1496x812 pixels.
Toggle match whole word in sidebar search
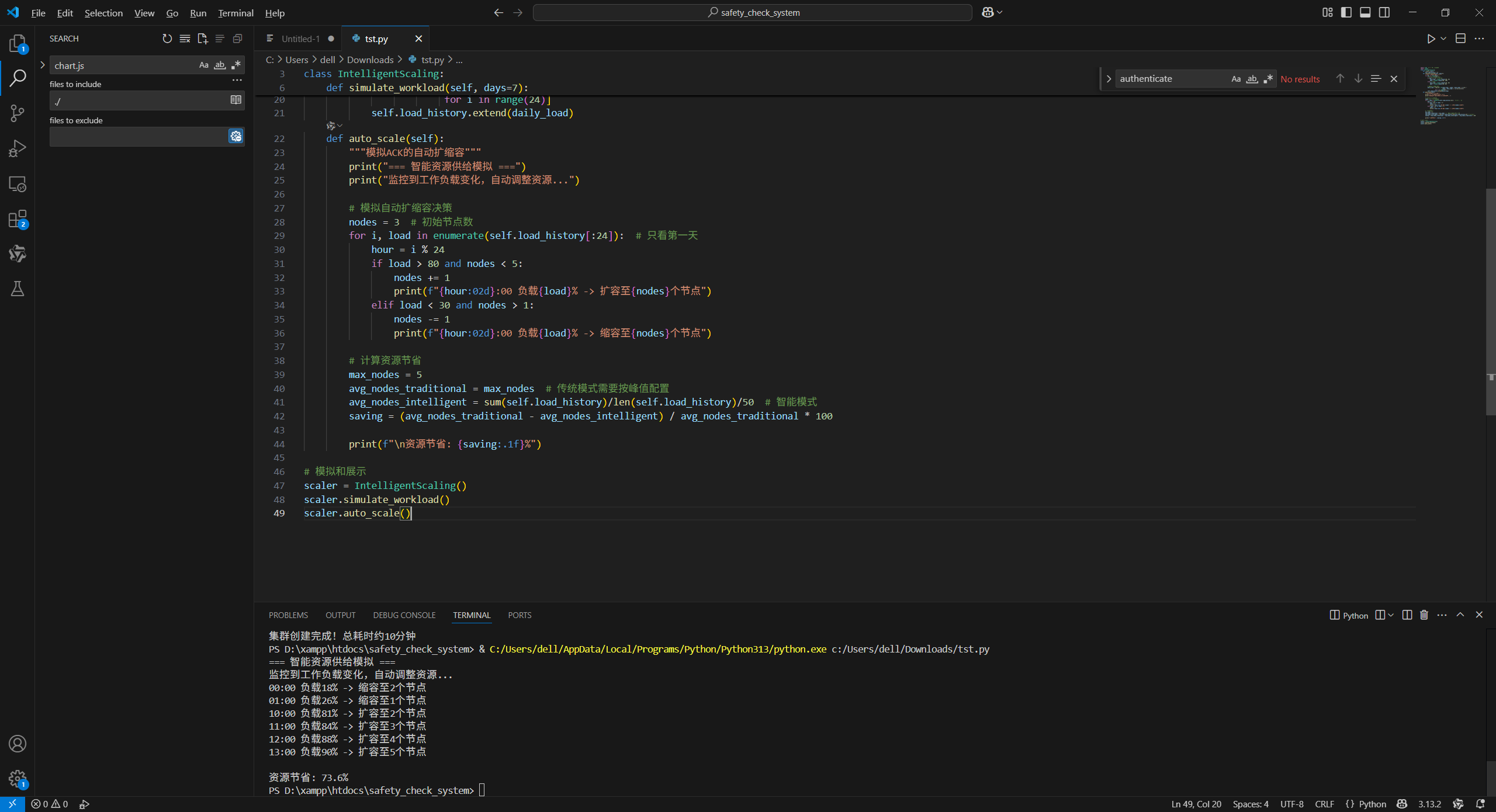(x=220, y=65)
